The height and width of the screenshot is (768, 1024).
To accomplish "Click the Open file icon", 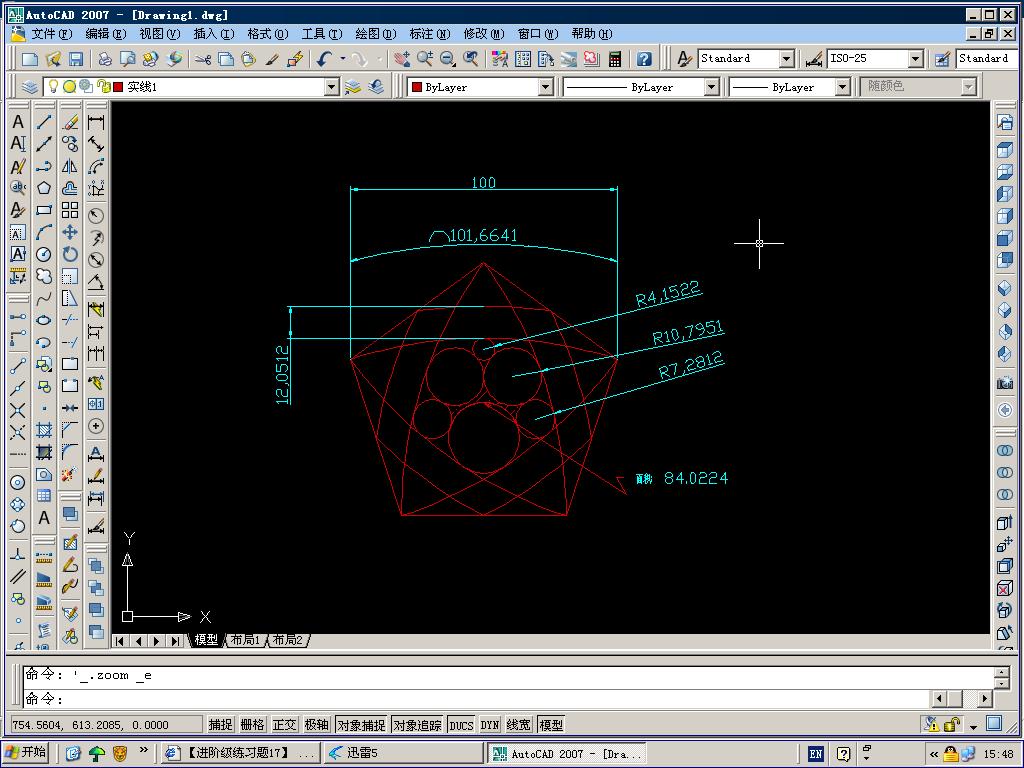I will pos(53,59).
